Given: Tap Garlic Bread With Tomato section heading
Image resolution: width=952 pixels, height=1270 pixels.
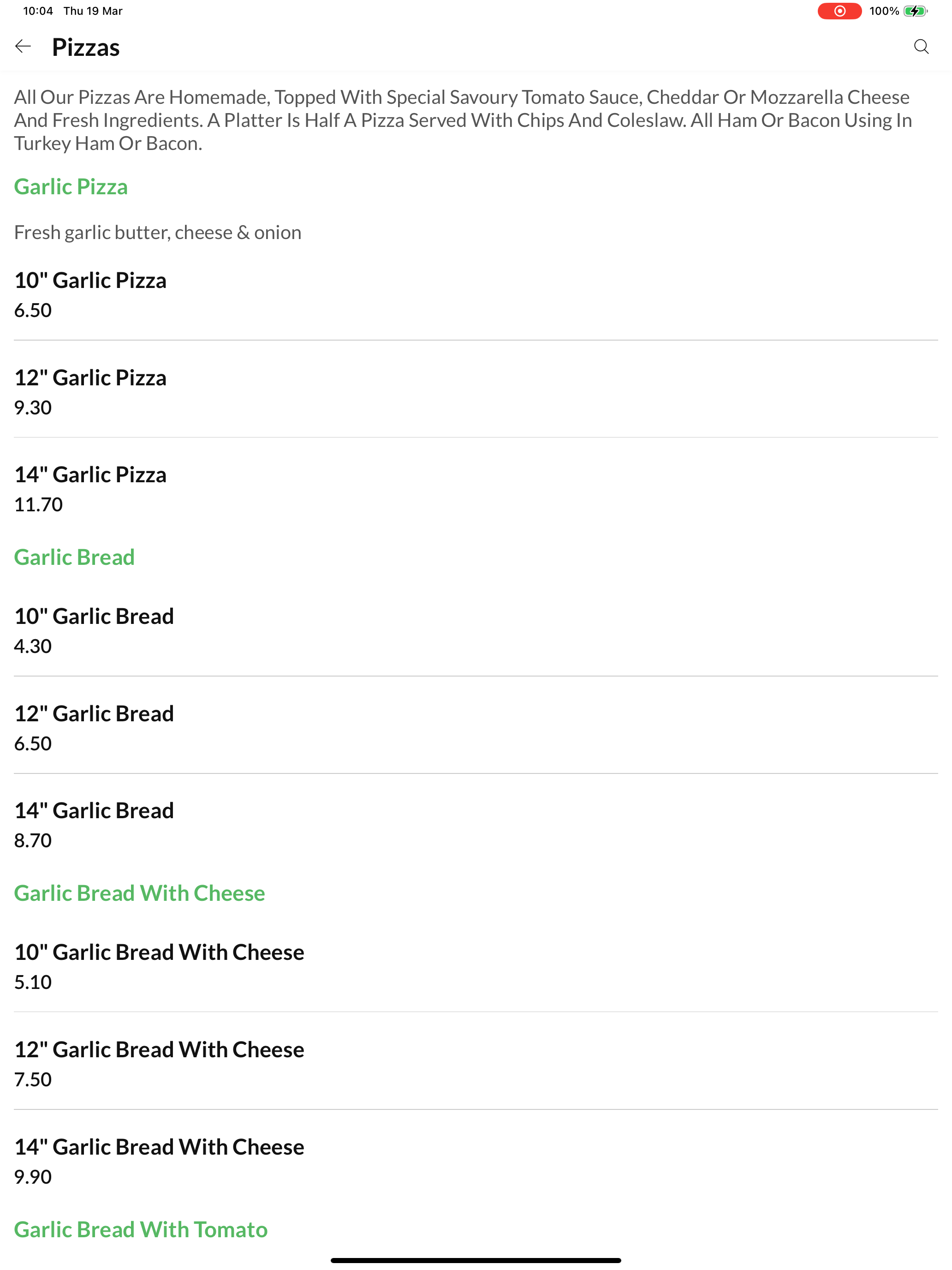Looking at the screenshot, I should [141, 1229].
